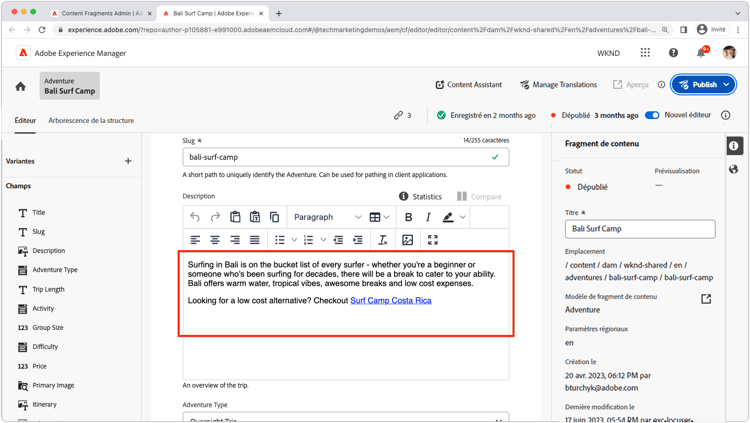Justify text alignment
This screenshot has width=750, height=423.
(254, 240)
